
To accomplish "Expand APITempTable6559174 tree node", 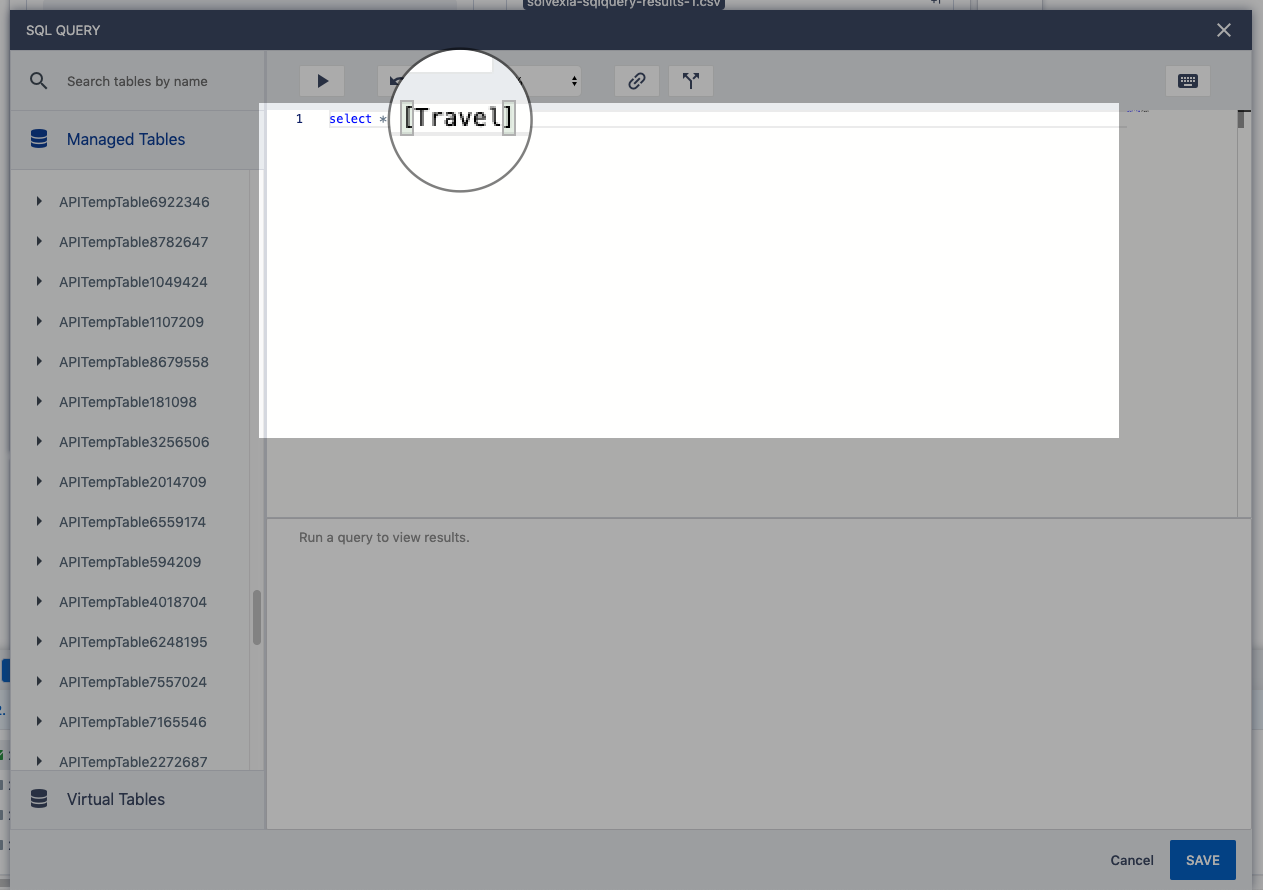I will (x=39, y=522).
